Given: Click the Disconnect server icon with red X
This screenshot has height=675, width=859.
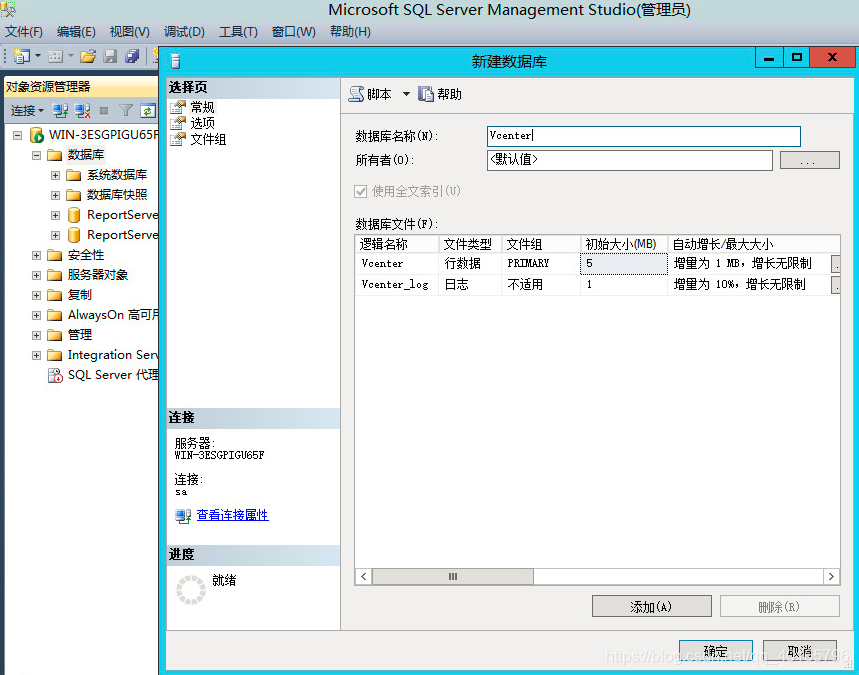Looking at the screenshot, I should (83, 111).
